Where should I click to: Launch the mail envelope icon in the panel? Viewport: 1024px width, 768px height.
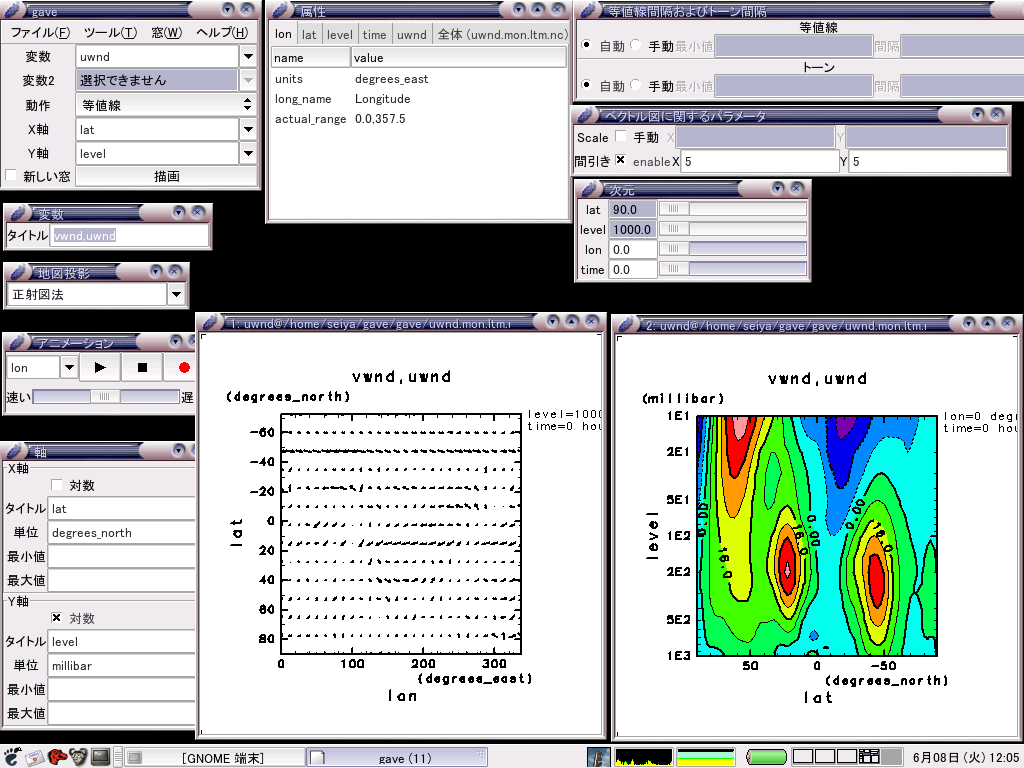(x=34, y=757)
